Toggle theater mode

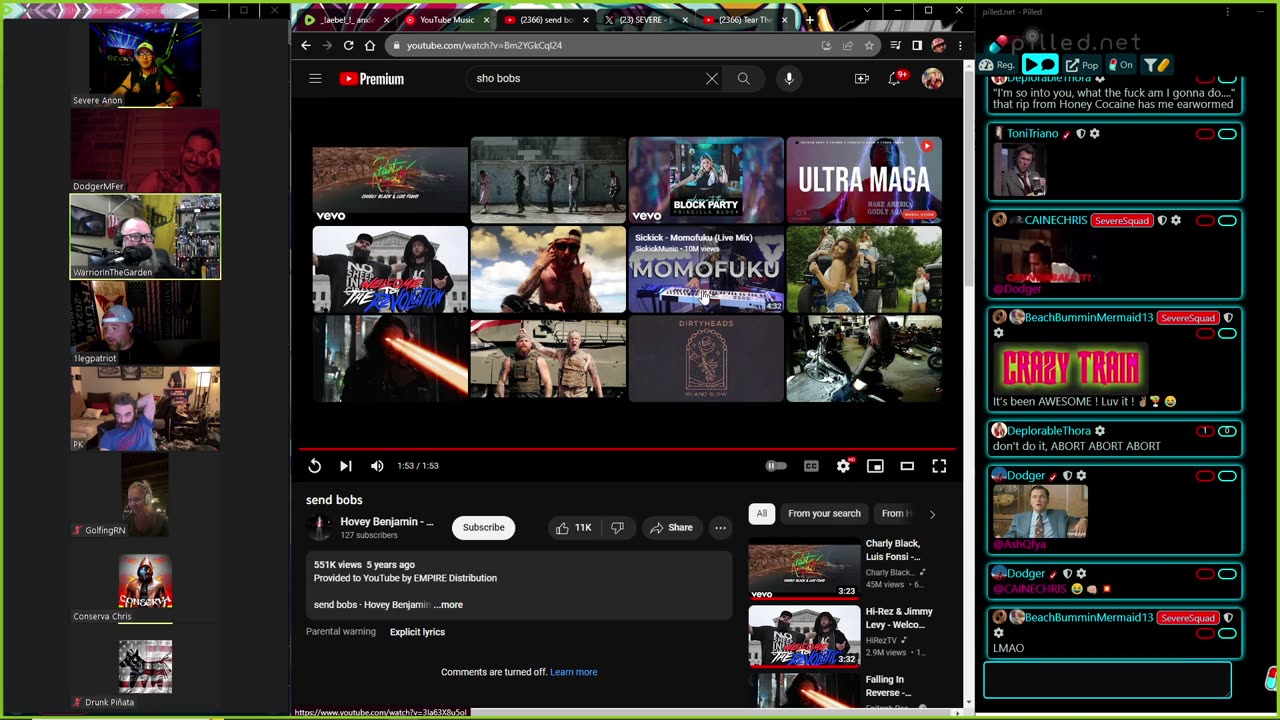[x=907, y=466]
